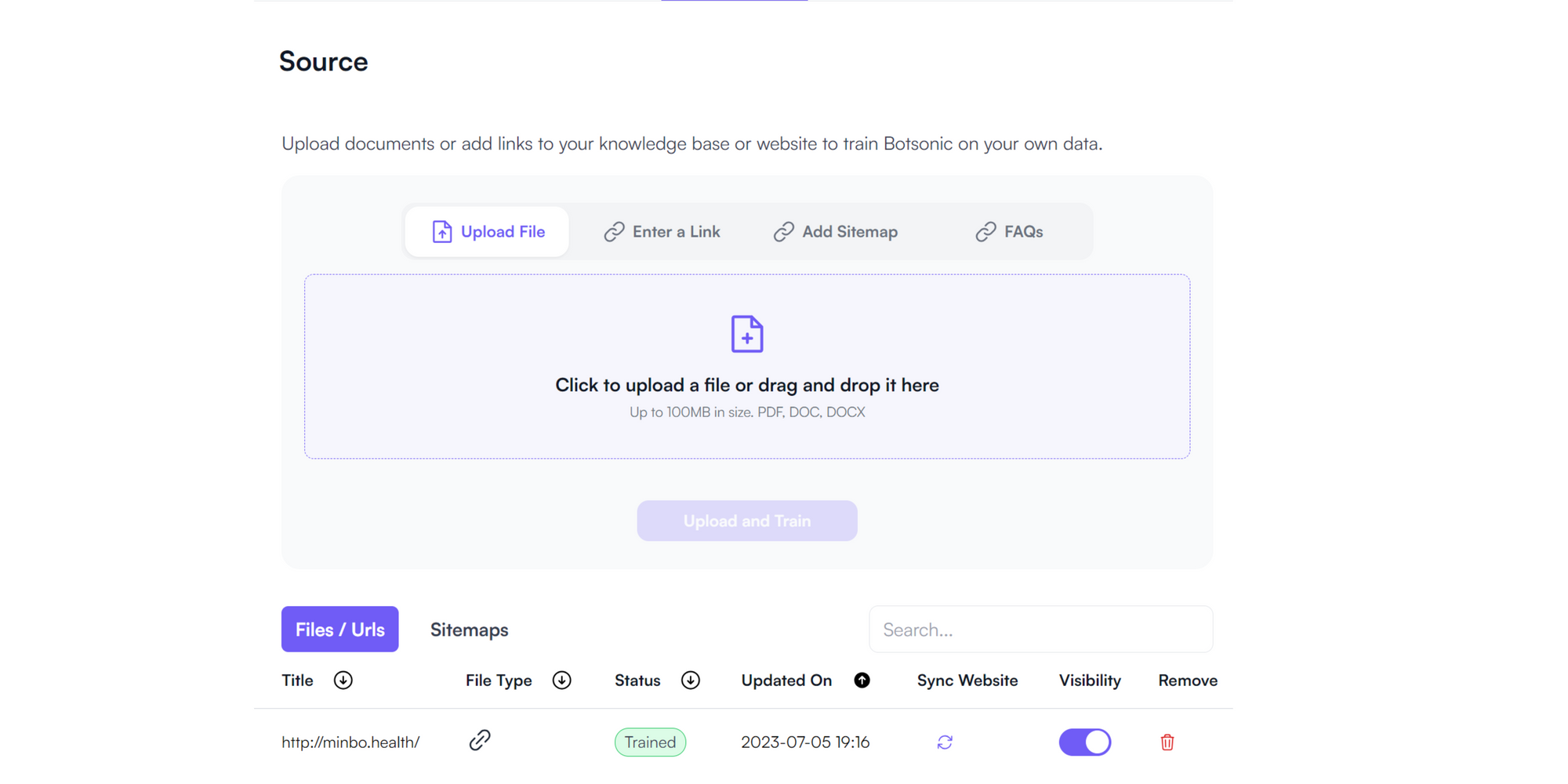The height and width of the screenshot is (784, 1568).
Task: Sort the Title column descending
Action: coord(343,681)
